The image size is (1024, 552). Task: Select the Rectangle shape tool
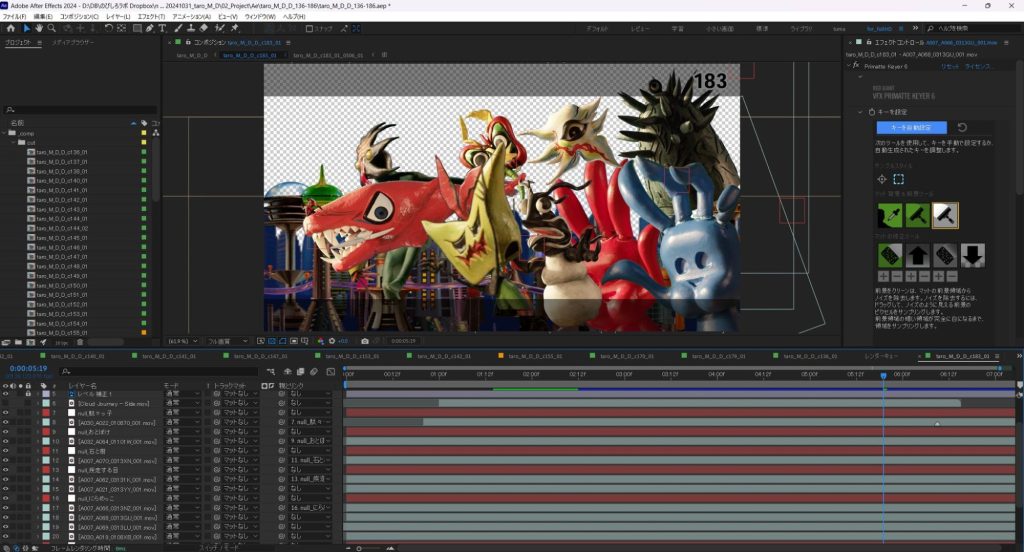(x=137, y=29)
